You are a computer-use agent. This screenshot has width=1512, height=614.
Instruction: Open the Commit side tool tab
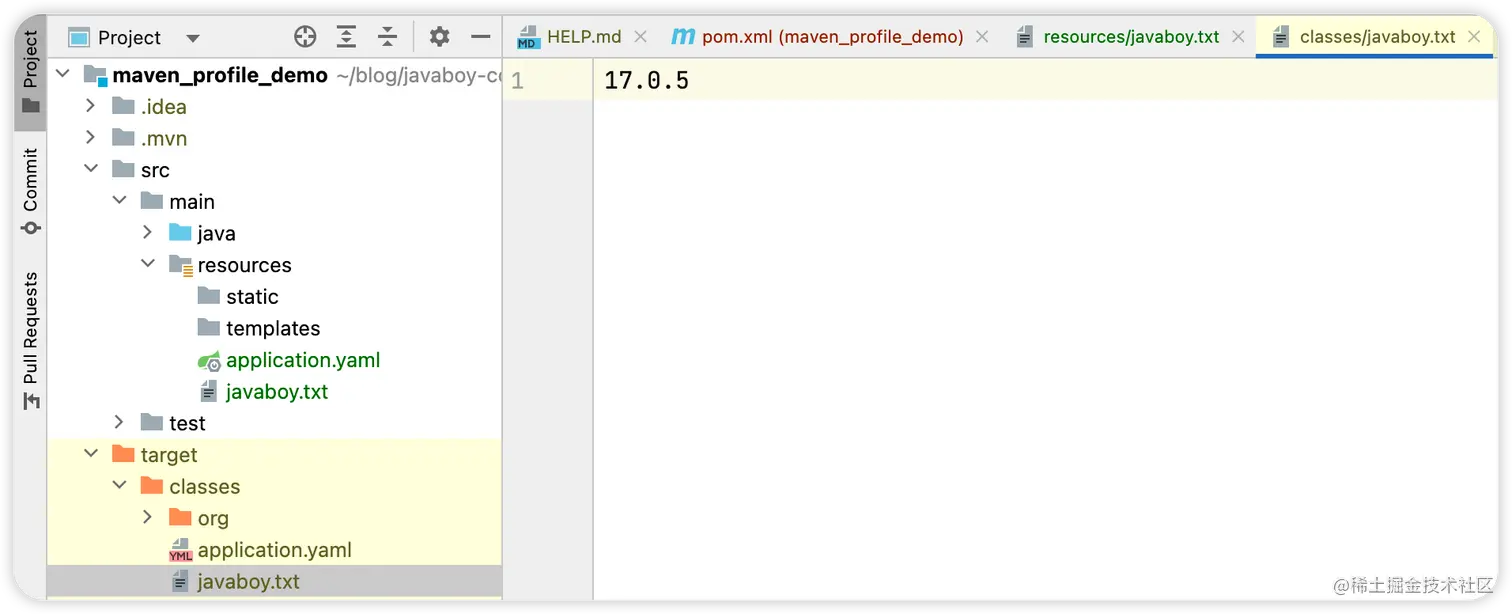point(31,191)
